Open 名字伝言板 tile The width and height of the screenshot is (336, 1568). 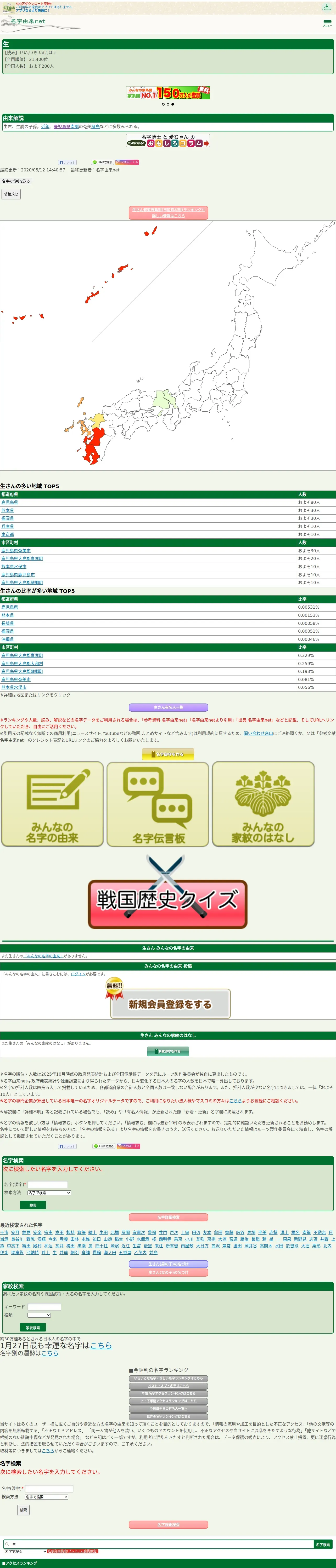(158, 804)
